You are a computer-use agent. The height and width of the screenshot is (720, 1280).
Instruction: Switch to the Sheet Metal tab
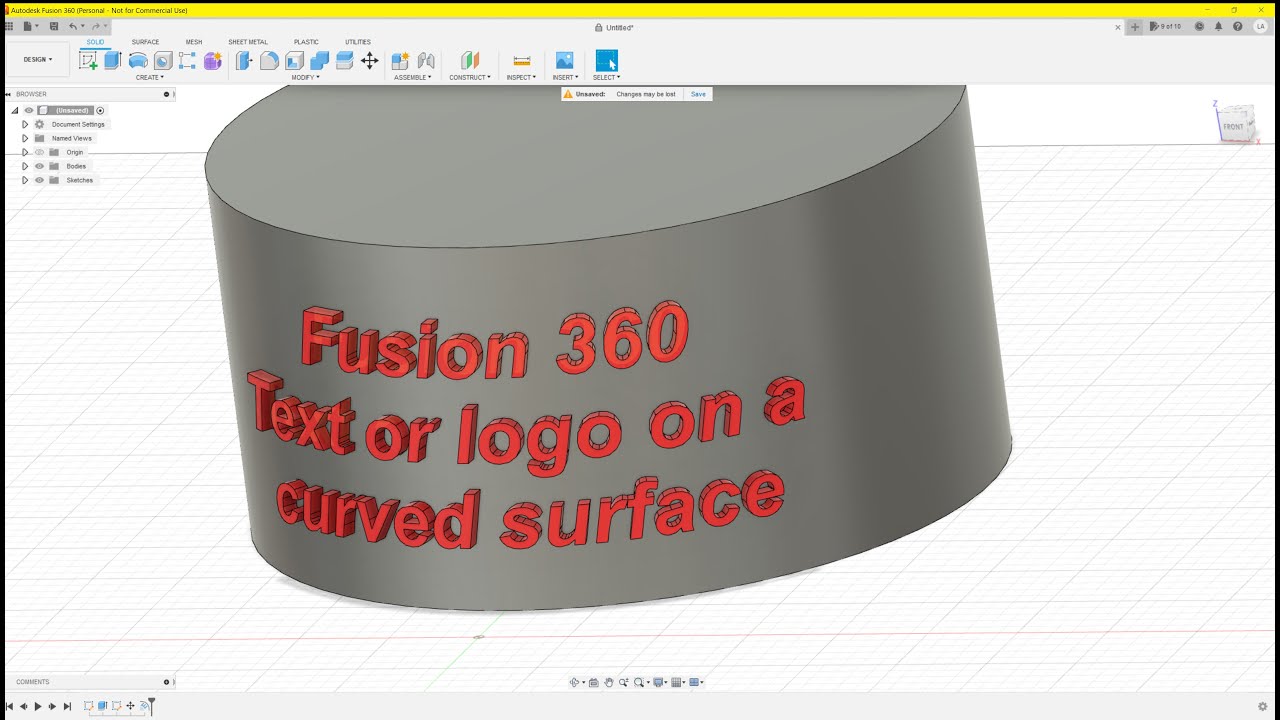[248, 42]
